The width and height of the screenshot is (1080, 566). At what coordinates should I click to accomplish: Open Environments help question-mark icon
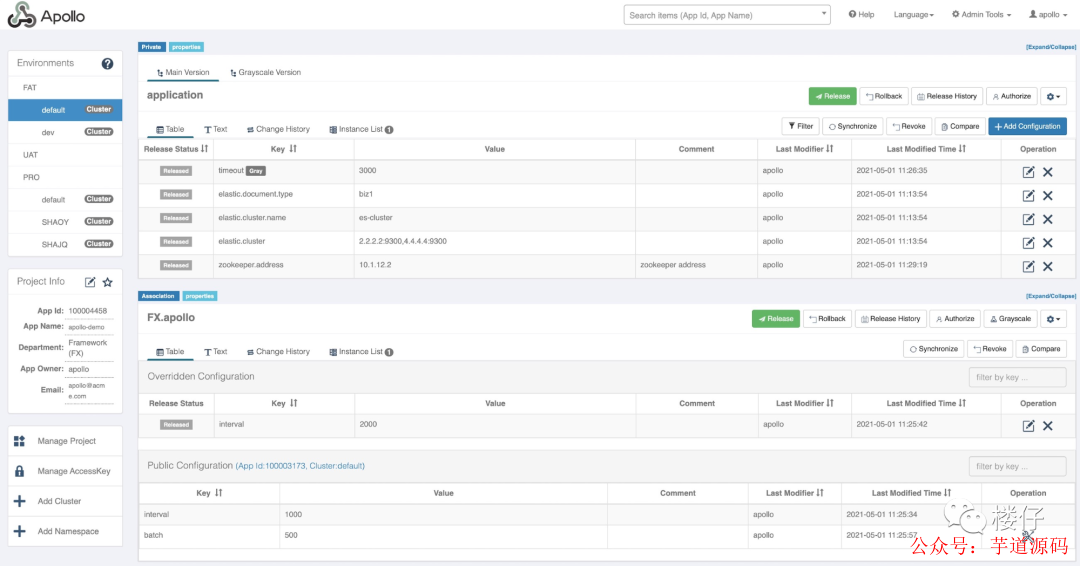coord(107,63)
